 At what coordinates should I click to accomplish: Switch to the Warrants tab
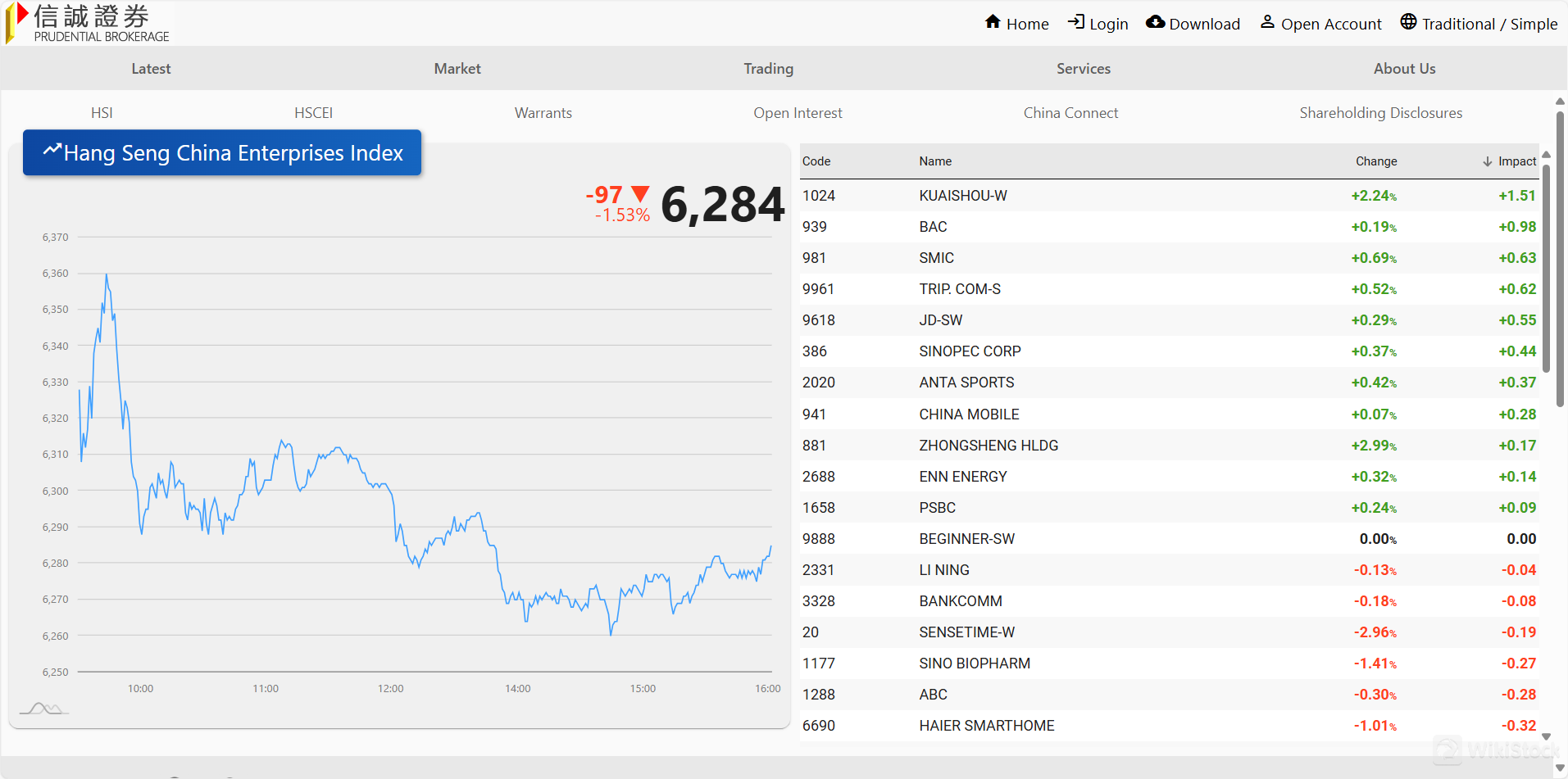click(x=543, y=113)
